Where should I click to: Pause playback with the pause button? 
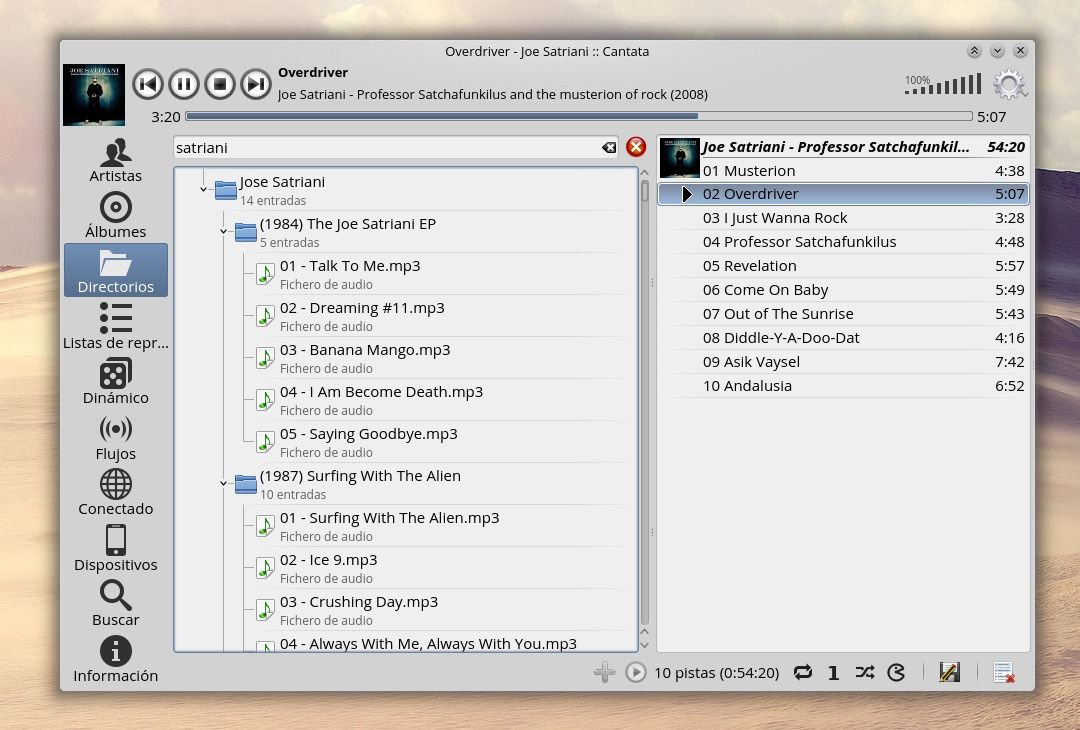tap(184, 84)
